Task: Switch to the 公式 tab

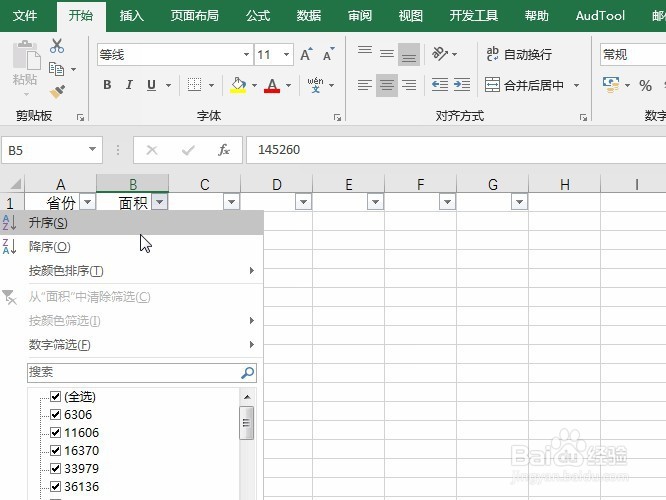Action: pyautogui.click(x=257, y=16)
